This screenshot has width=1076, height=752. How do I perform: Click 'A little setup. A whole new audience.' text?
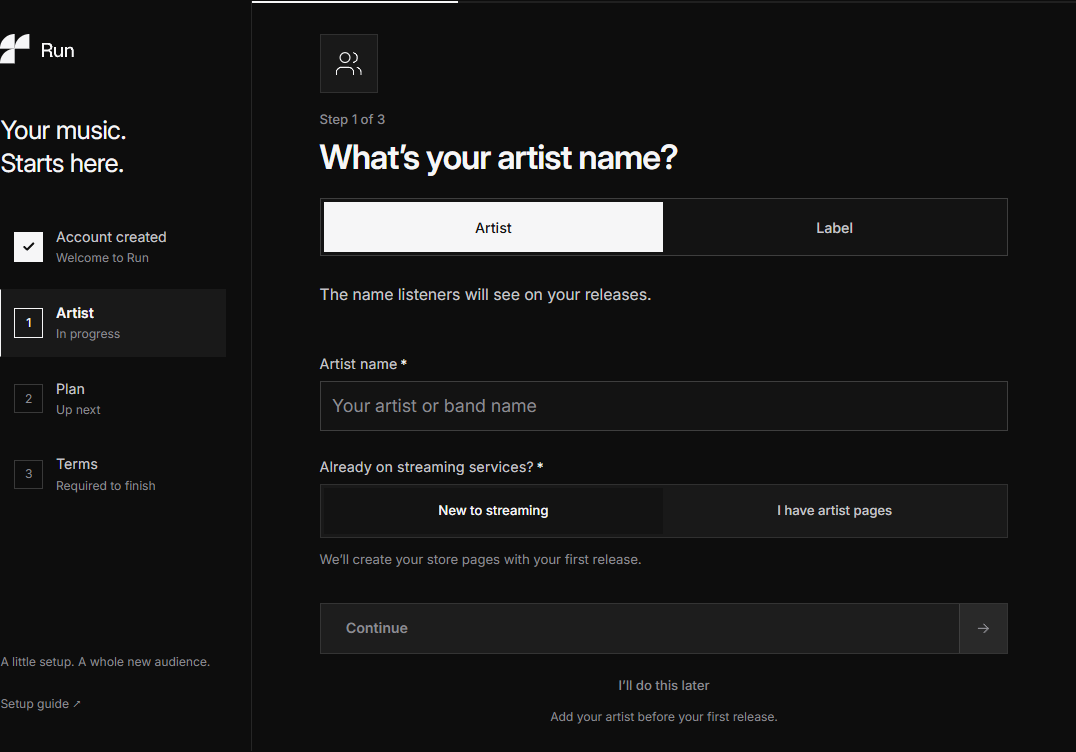(x=105, y=662)
